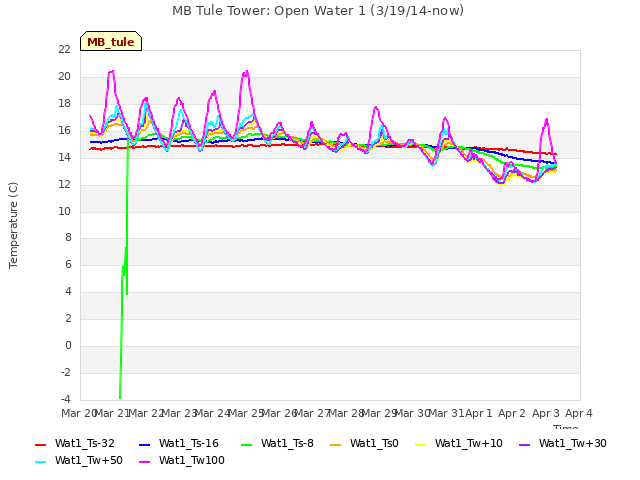This screenshot has width=640, height=480.
Task: Select the Wat1_Tw+50 legend label
Action: tap(89, 461)
